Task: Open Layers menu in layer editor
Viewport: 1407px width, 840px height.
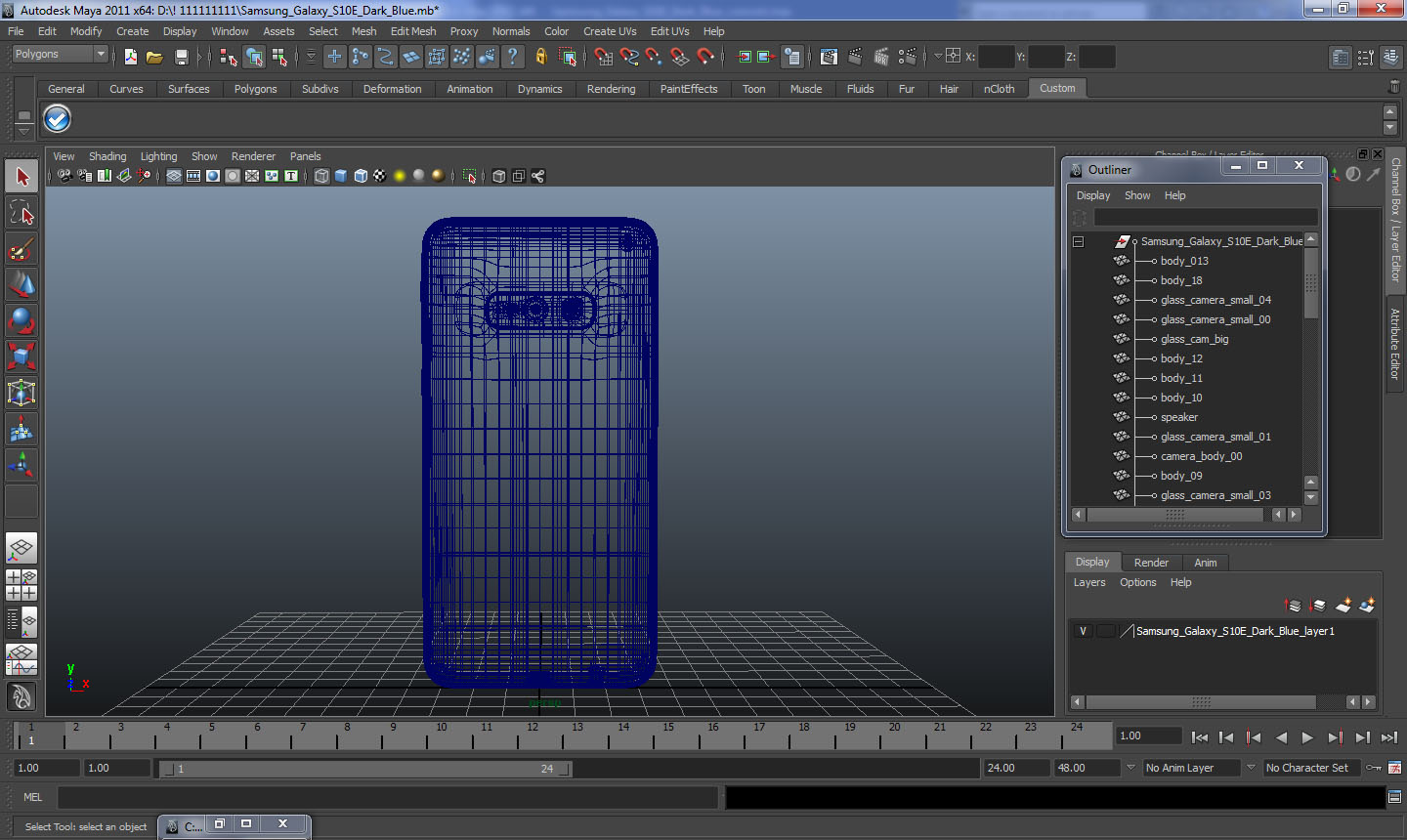Action: (1089, 582)
